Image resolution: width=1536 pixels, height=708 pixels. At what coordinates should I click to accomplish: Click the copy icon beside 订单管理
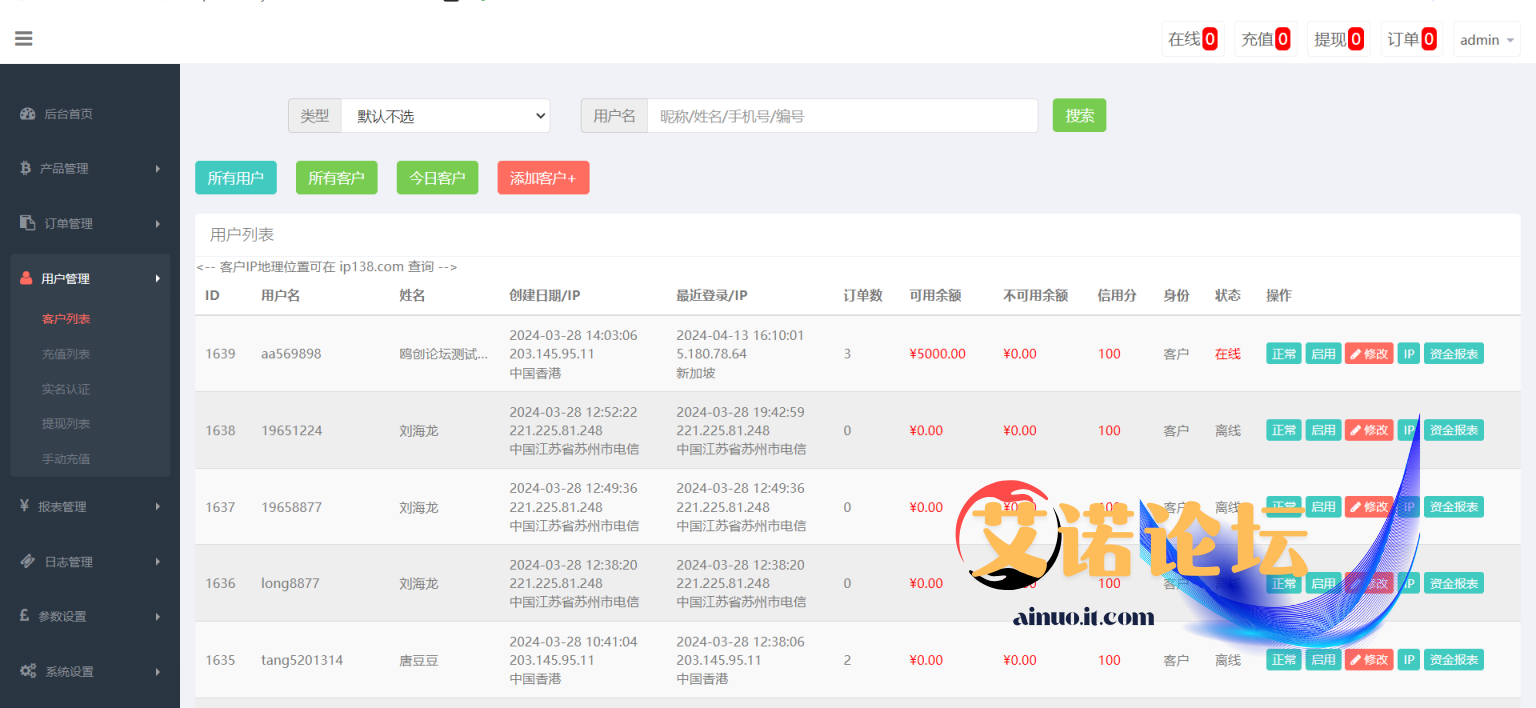pos(28,223)
